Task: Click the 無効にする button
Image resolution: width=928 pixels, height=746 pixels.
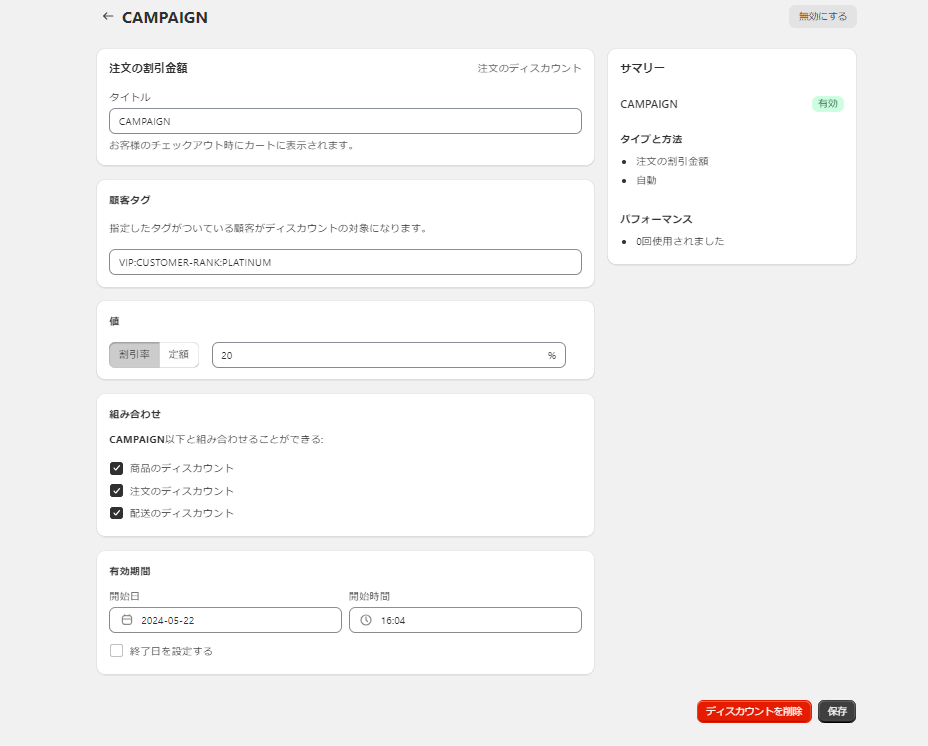Action: (x=822, y=16)
